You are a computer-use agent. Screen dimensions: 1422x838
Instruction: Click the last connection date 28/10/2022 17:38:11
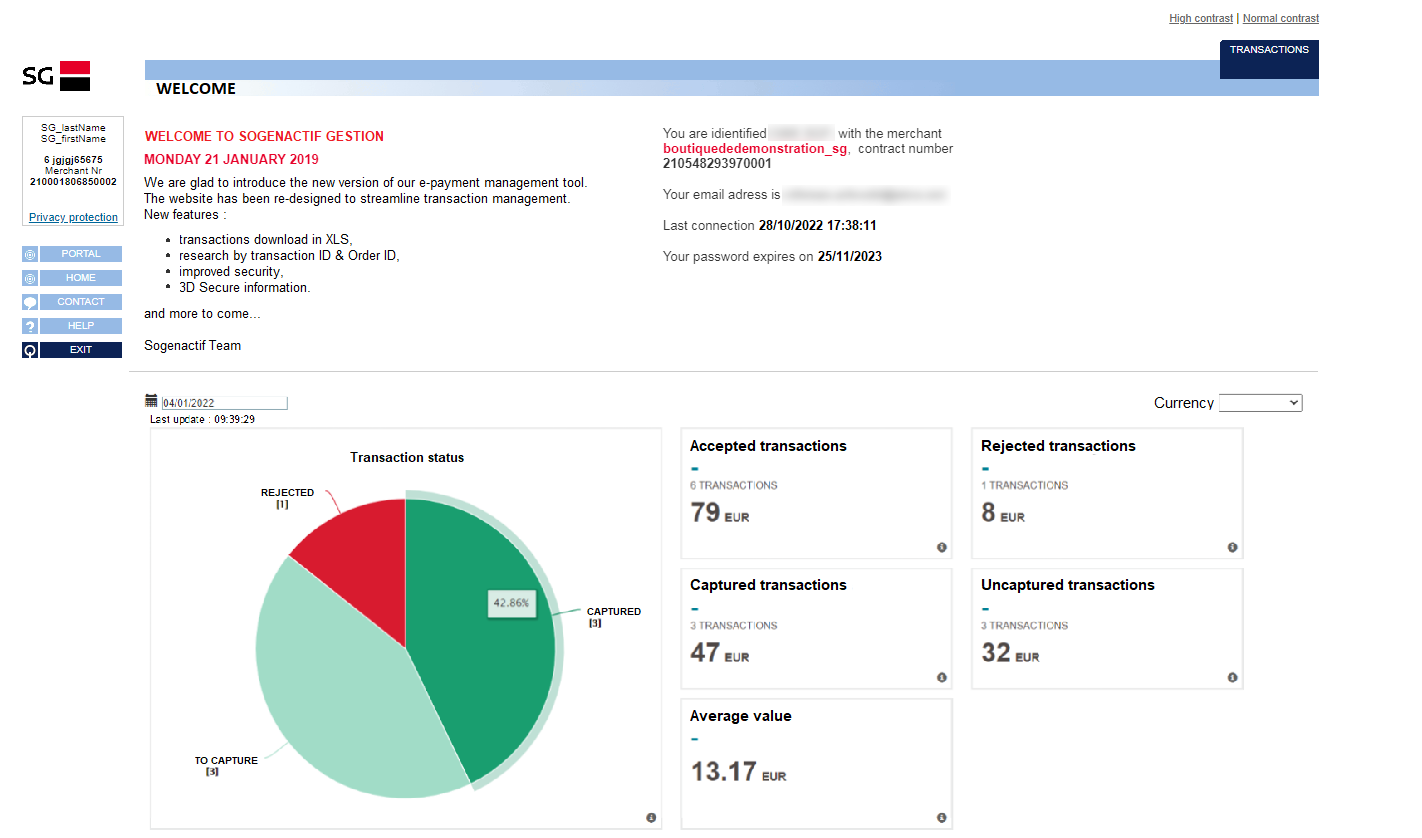point(818,225)
